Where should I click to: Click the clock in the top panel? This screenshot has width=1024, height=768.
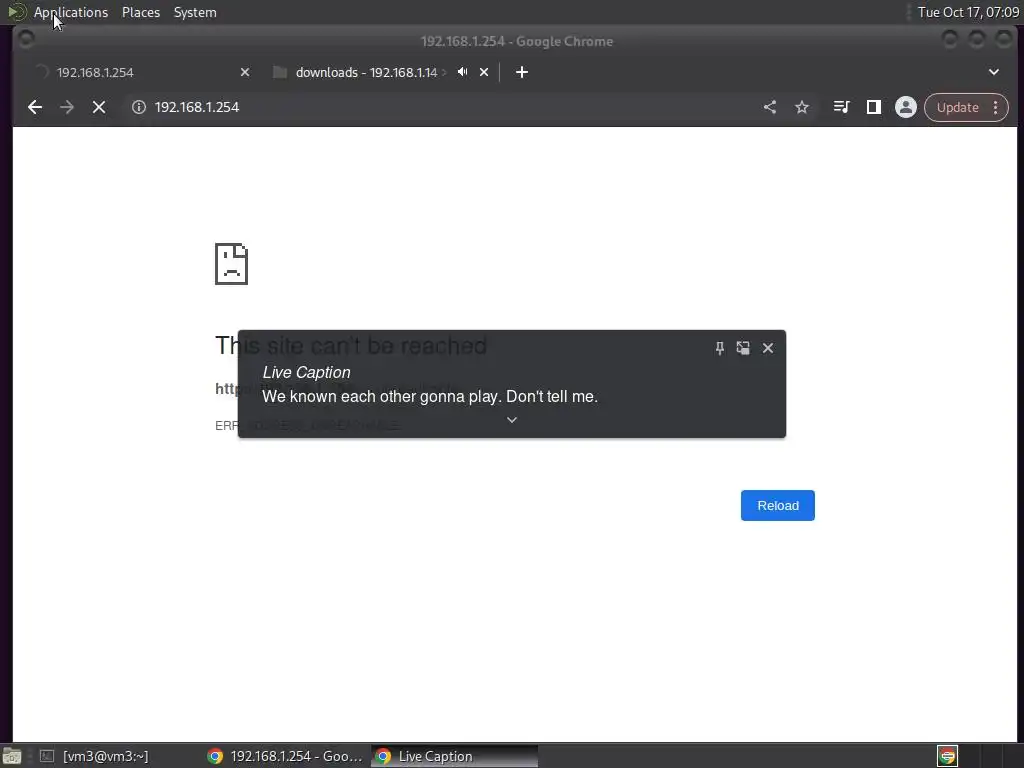pyautogui.click(x=968, y=12)
